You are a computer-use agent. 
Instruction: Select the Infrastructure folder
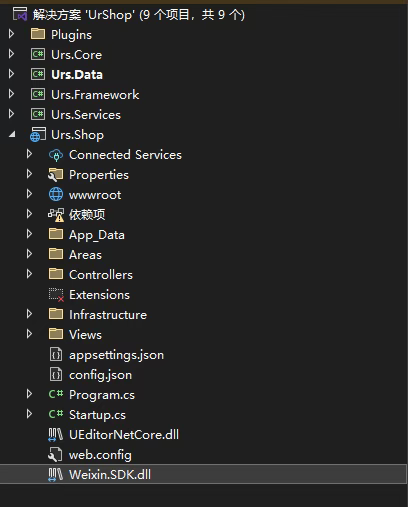108,315
